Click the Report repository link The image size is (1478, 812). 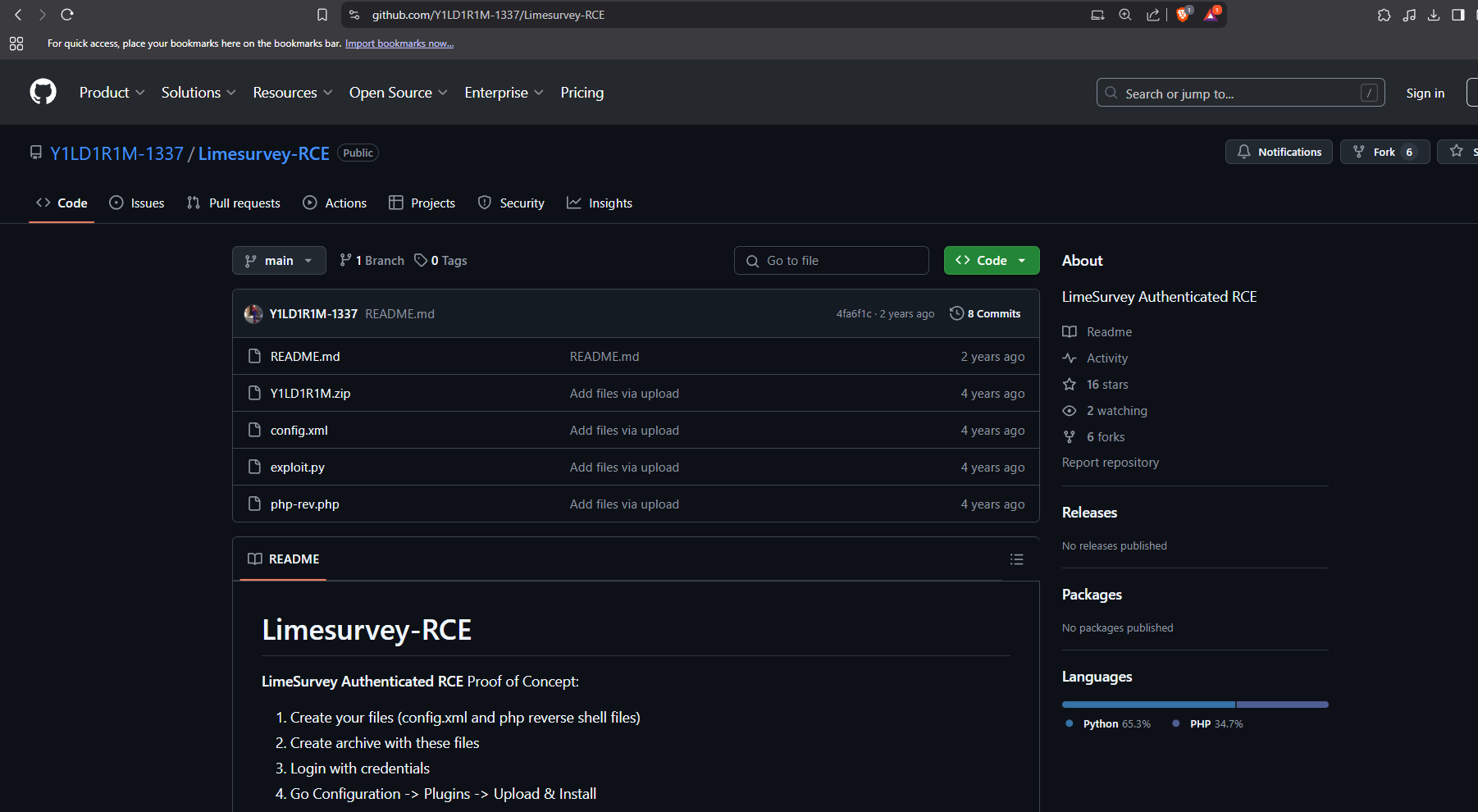1111,463
